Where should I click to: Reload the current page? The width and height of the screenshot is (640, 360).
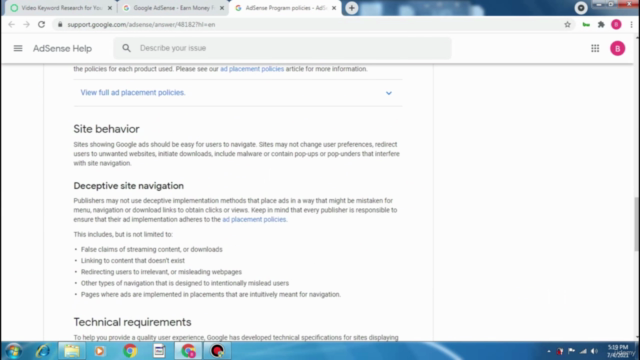42,24
